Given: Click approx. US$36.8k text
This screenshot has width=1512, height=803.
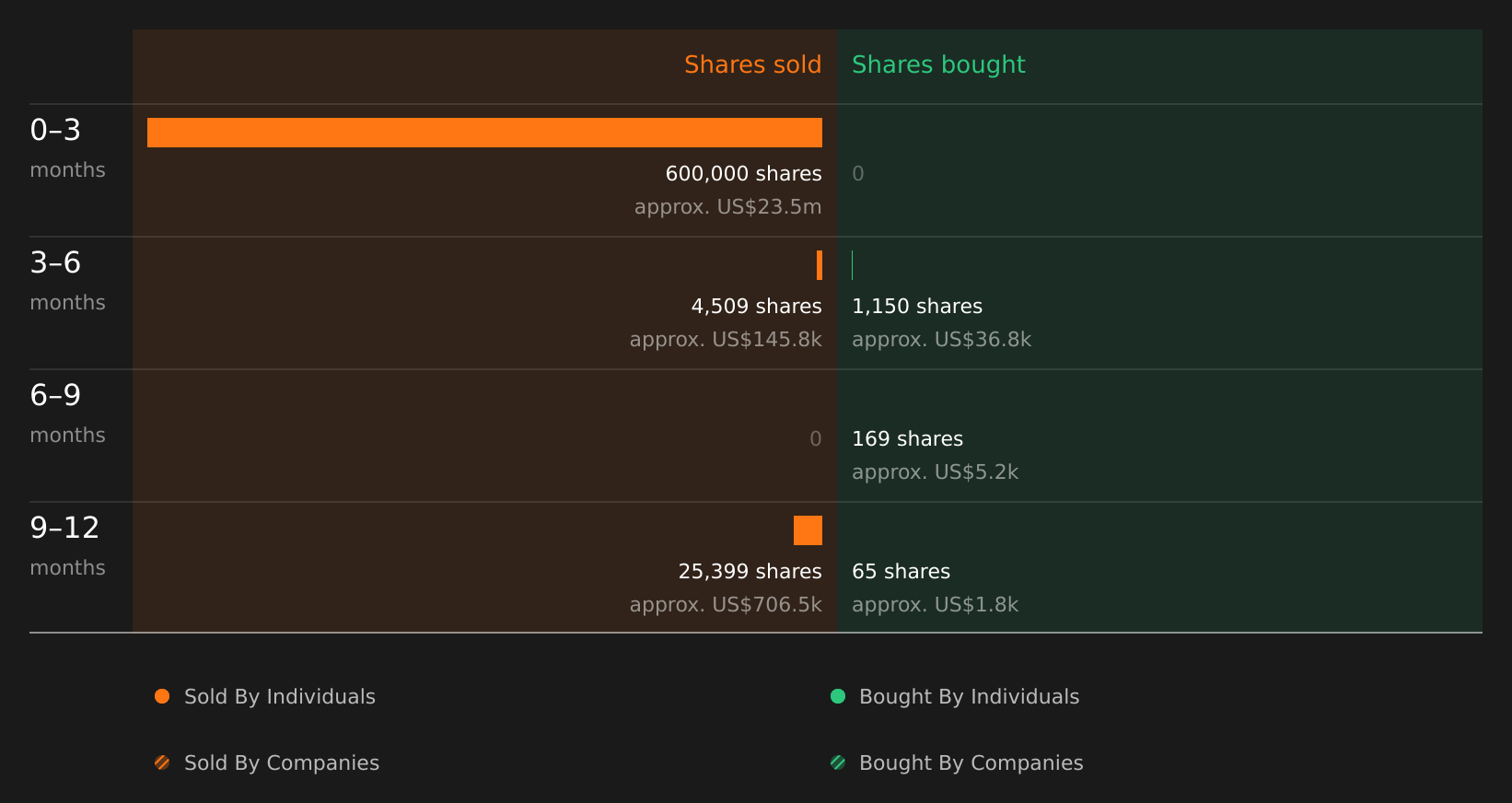Looking at the screenshot, I should pos(941,340).
